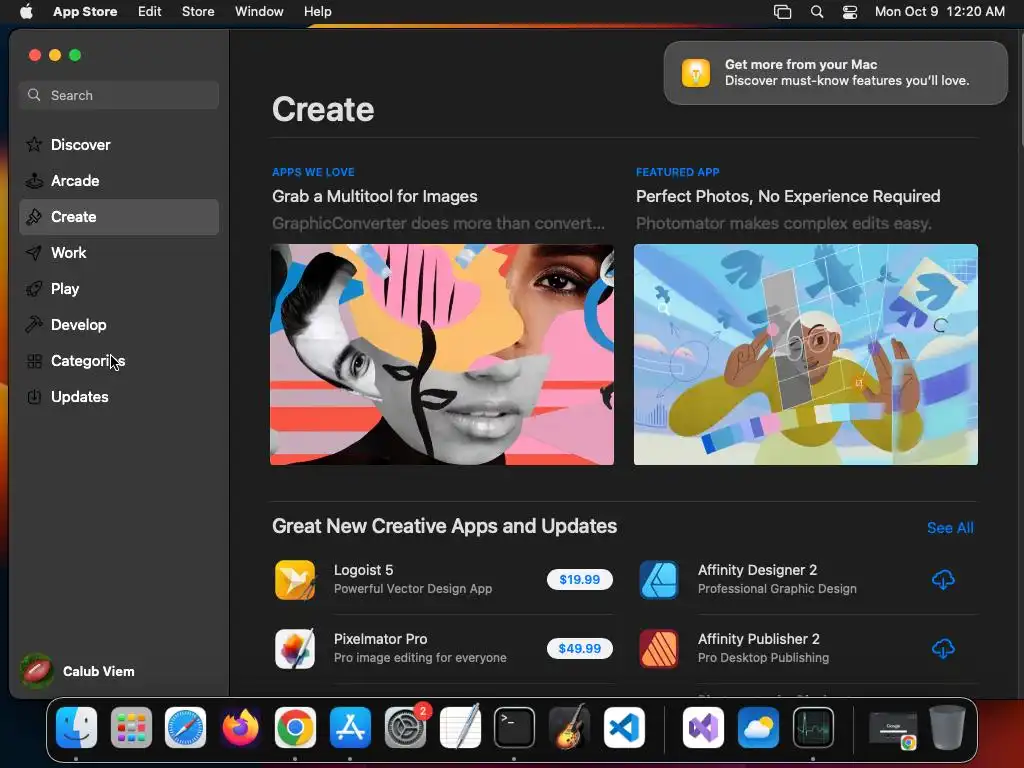Viewport: 1024px width, 768px height.
Task: Open the Discover section in sidebar
Action: (x=119, y=144)
